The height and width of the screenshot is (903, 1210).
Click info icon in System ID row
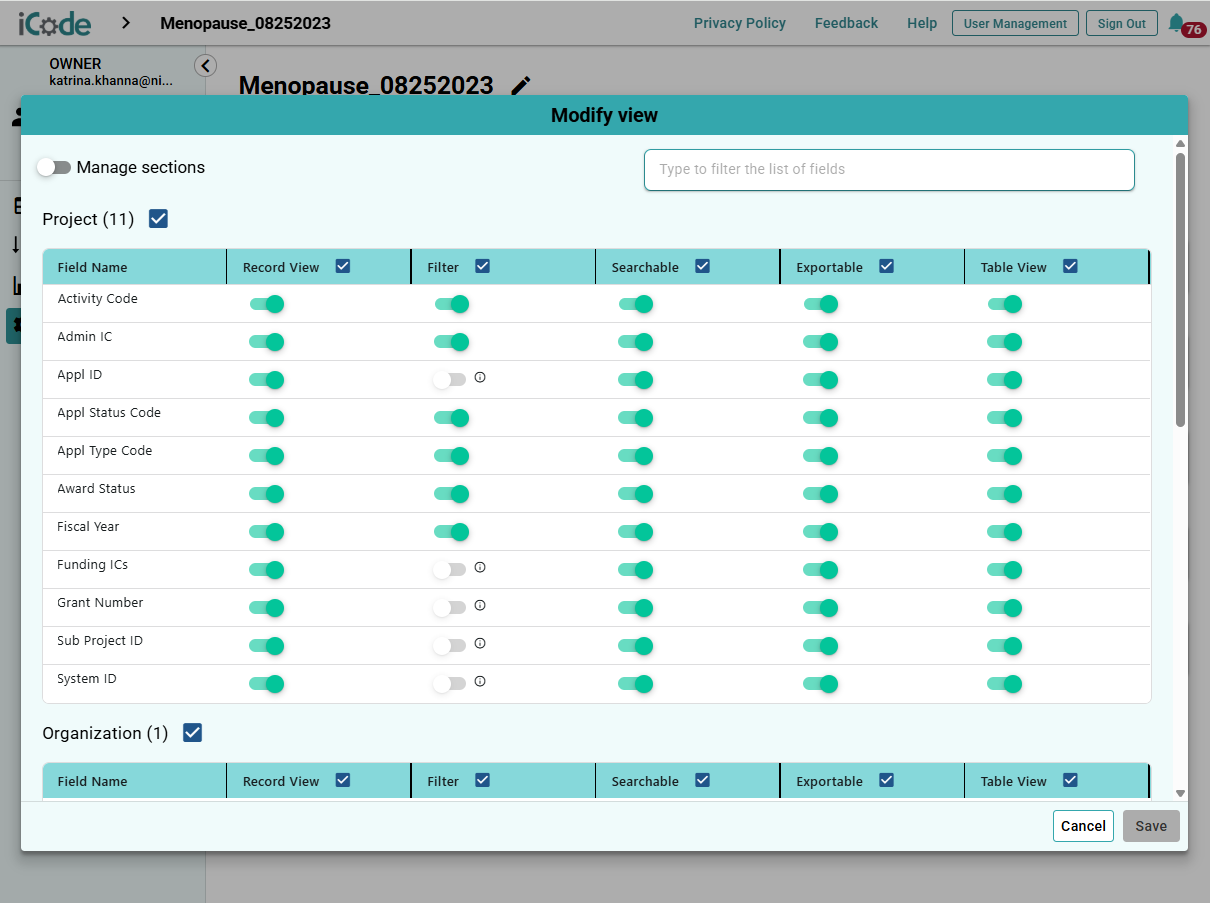pyautogui.click(x=480, y=681)
